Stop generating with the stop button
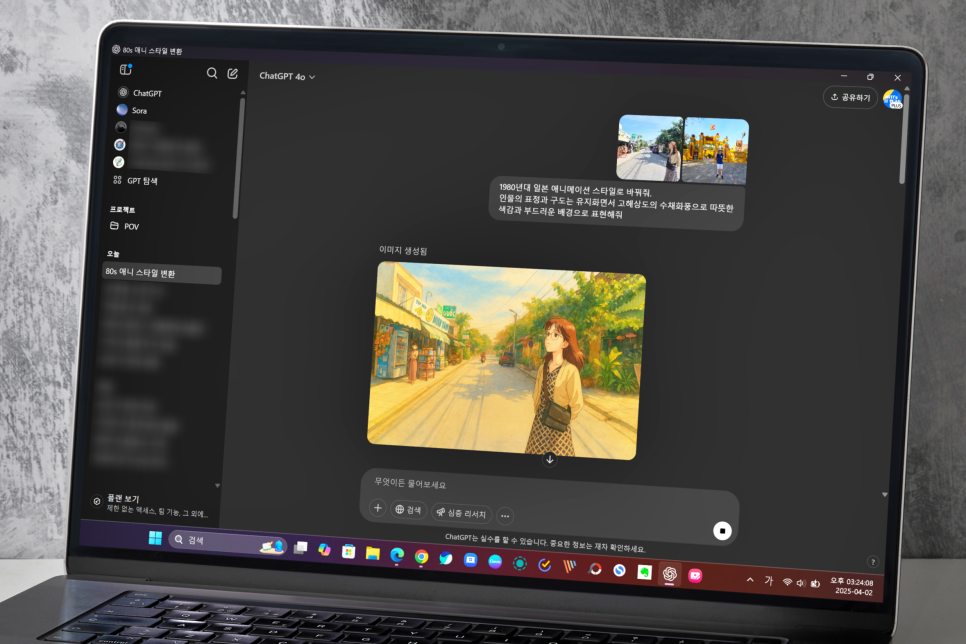Image resolution: width=966 pixels, height=644 pixels. coord(722,531)
